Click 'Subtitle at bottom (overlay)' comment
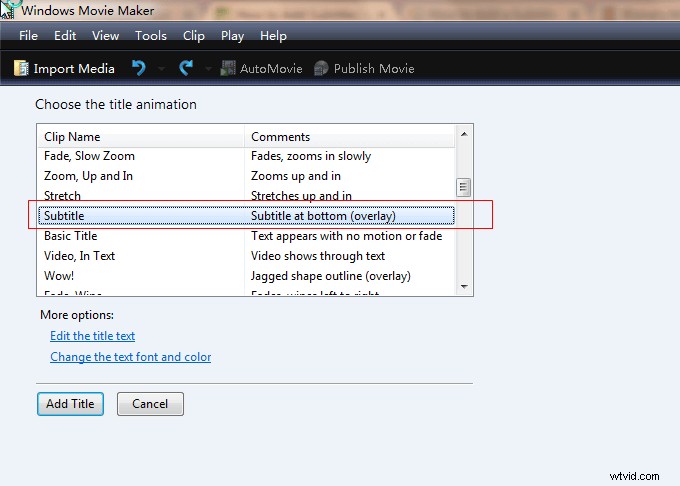Viewport: 680px width, 486px height. [324, 216]
